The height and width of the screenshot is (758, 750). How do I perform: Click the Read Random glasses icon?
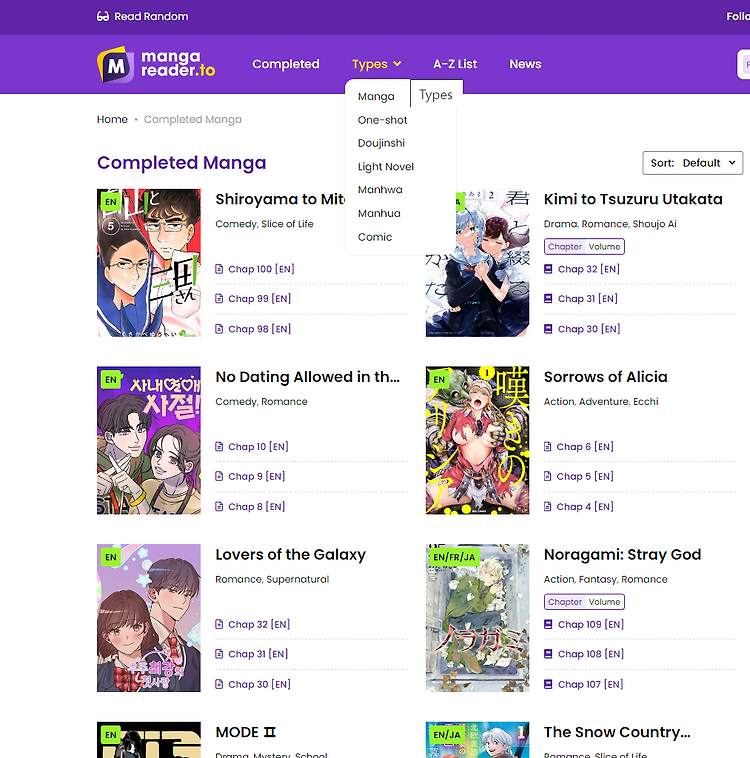click(x=103, y=16)
